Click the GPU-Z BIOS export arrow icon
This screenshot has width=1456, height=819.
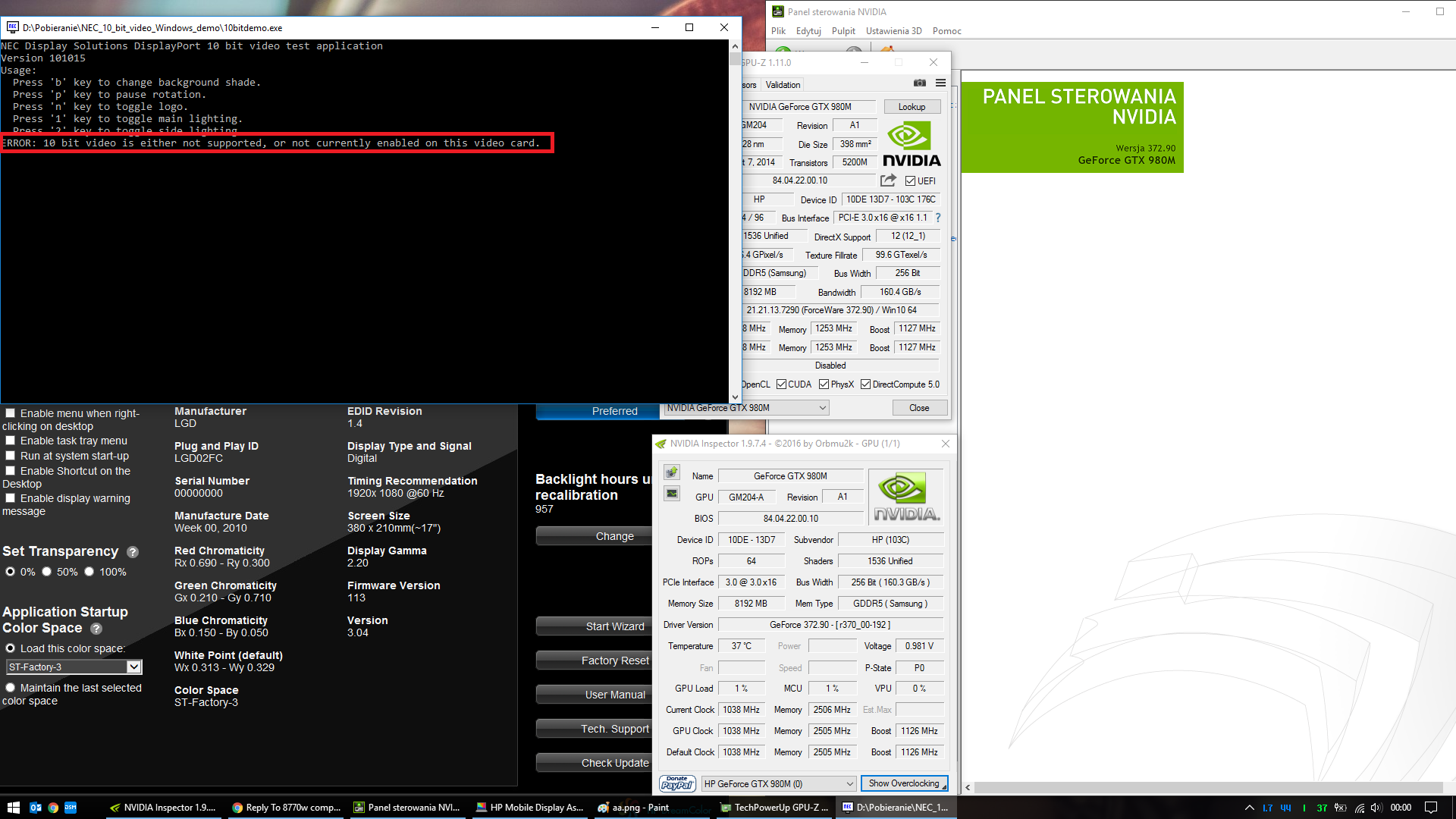click(x=888, y=180)
